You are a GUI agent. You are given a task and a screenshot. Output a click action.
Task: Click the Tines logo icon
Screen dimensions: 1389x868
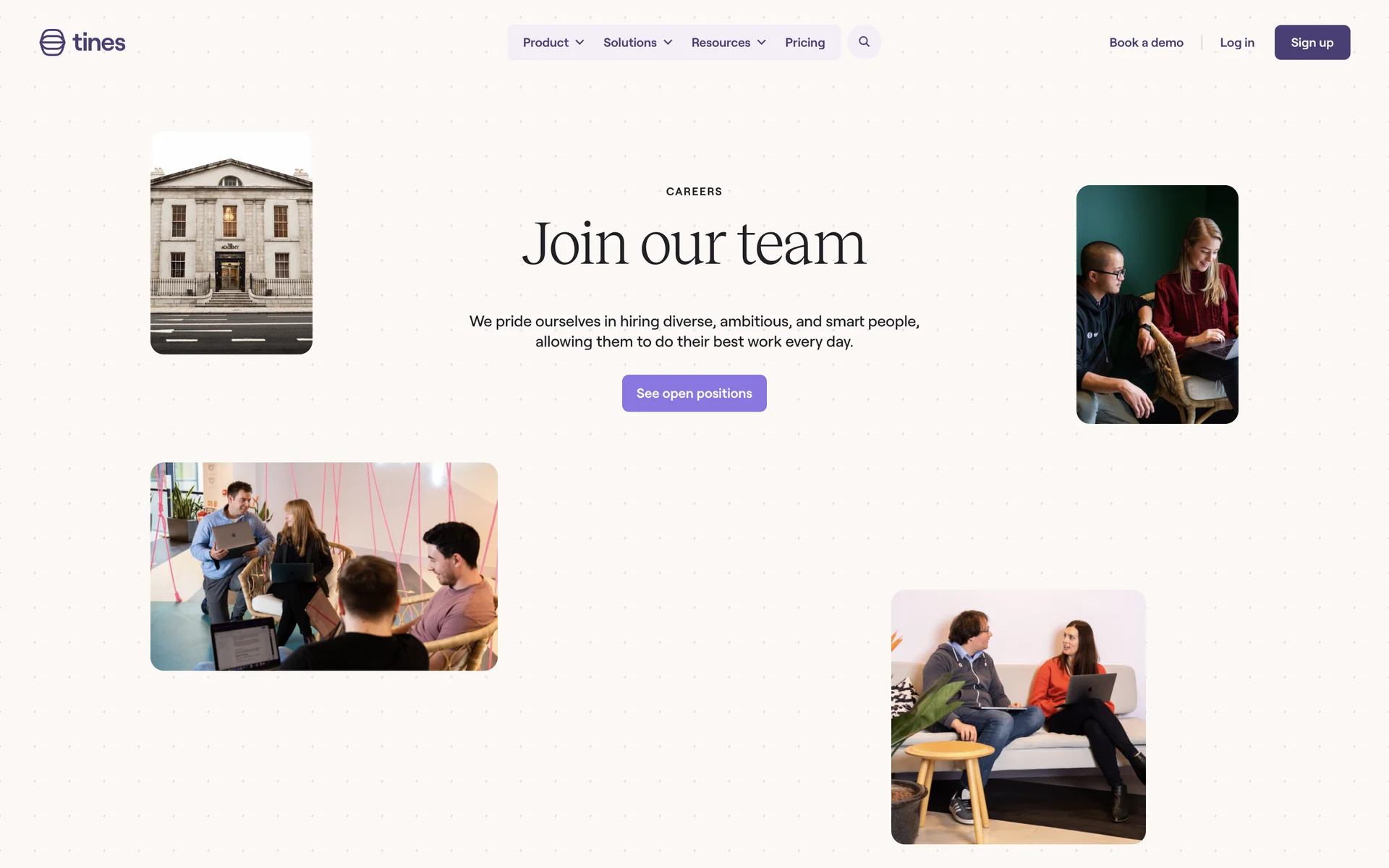(52, 43)
